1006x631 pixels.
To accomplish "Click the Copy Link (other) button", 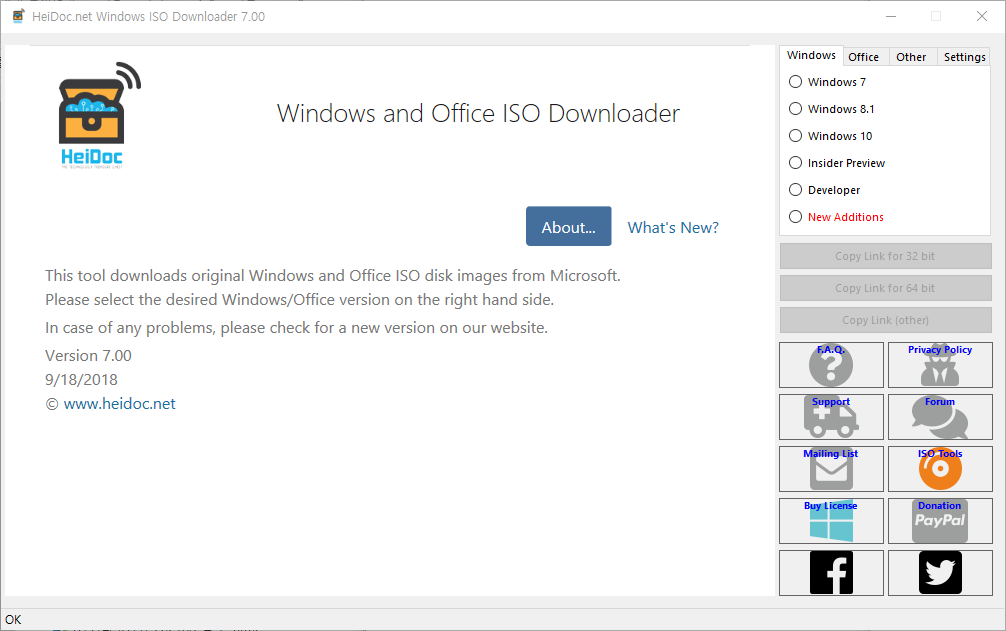I will (885, 320).
